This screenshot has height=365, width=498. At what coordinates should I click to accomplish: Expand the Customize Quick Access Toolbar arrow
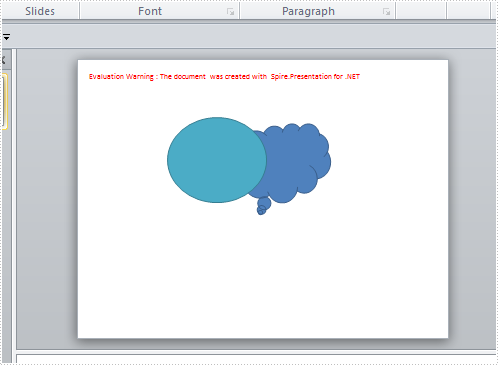click(x=6, y=37)
